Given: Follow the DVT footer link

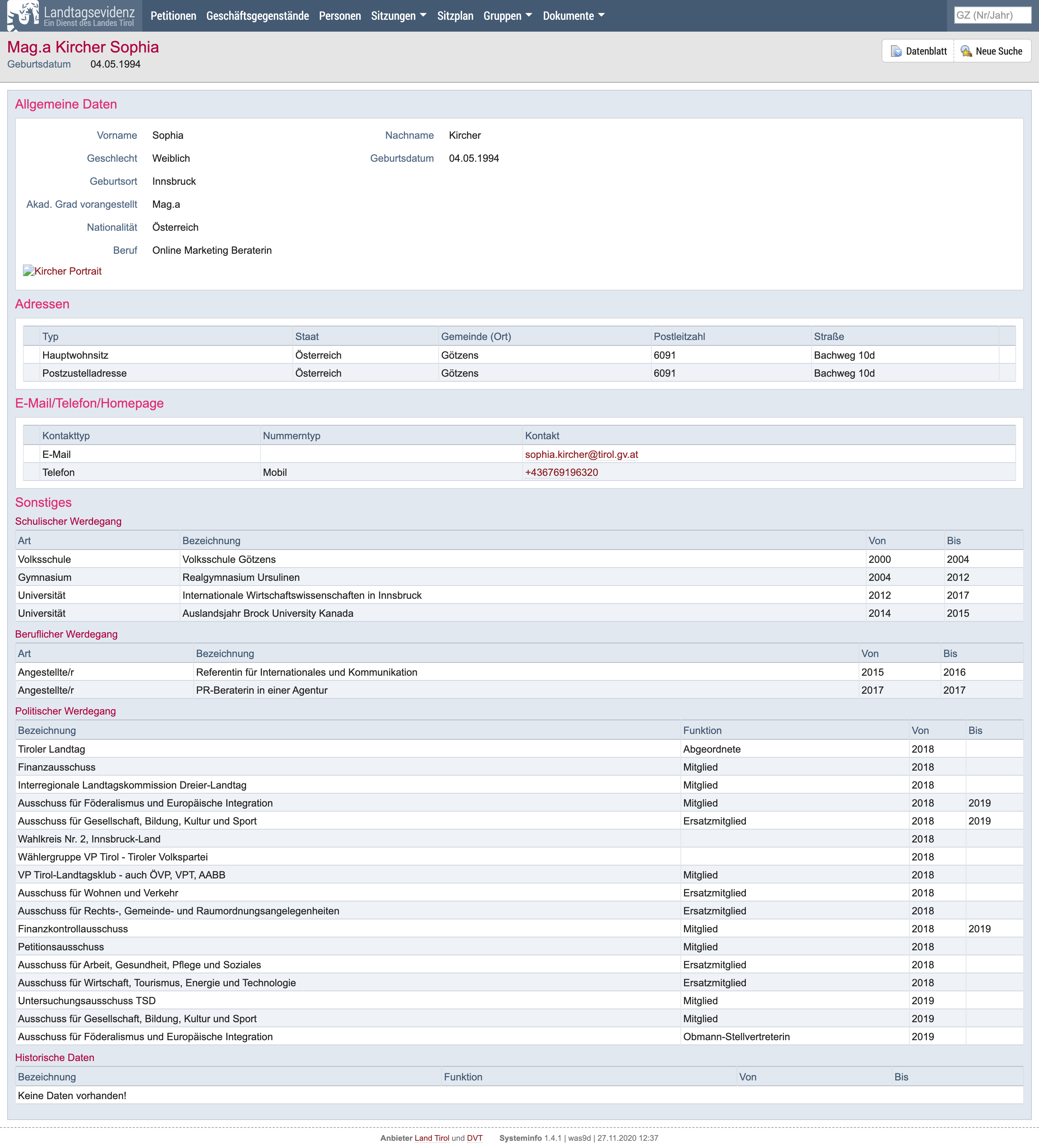Looking at the screenshot, I should click(475, 1138).
